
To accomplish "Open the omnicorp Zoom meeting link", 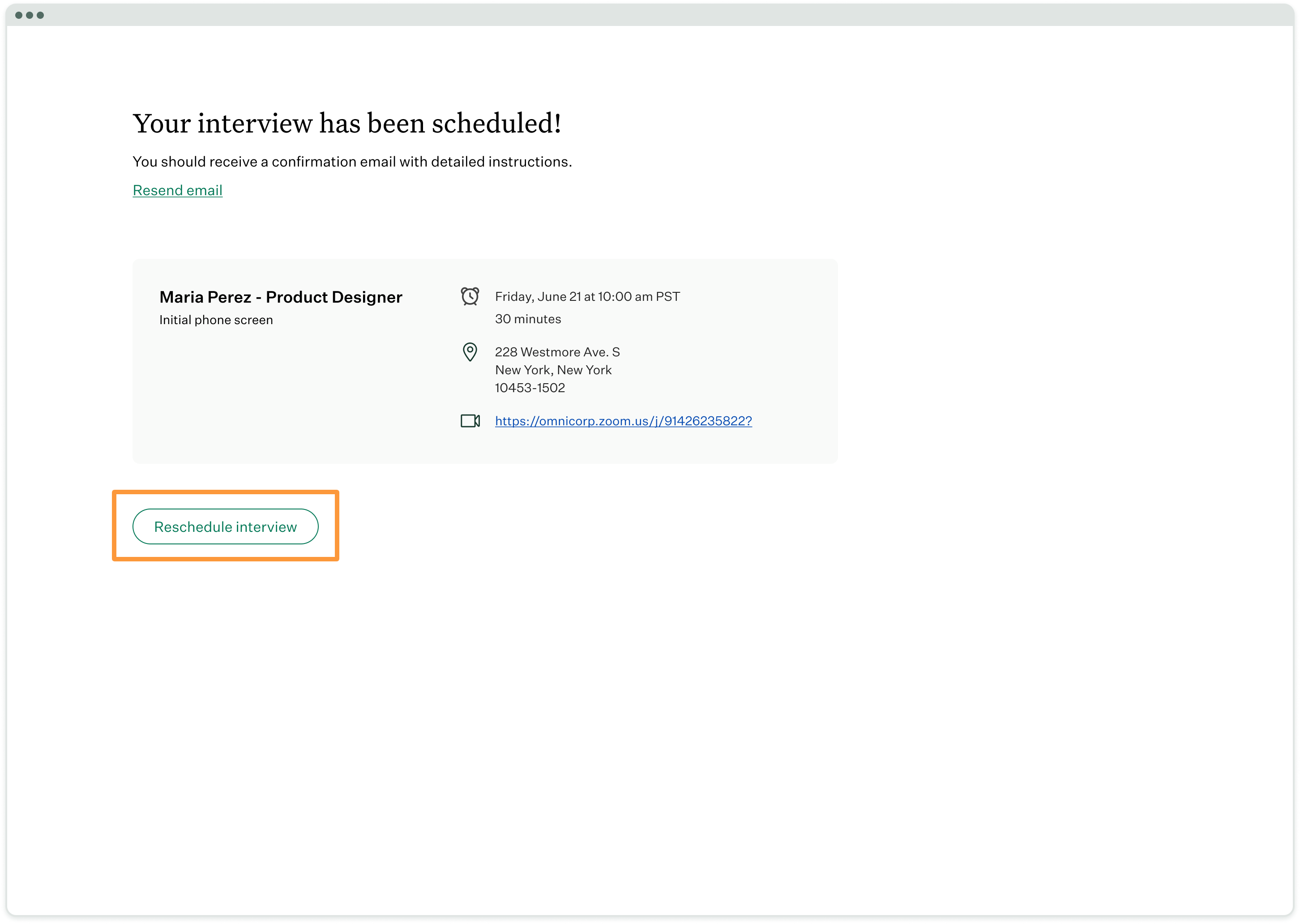I will pos(624,421).
